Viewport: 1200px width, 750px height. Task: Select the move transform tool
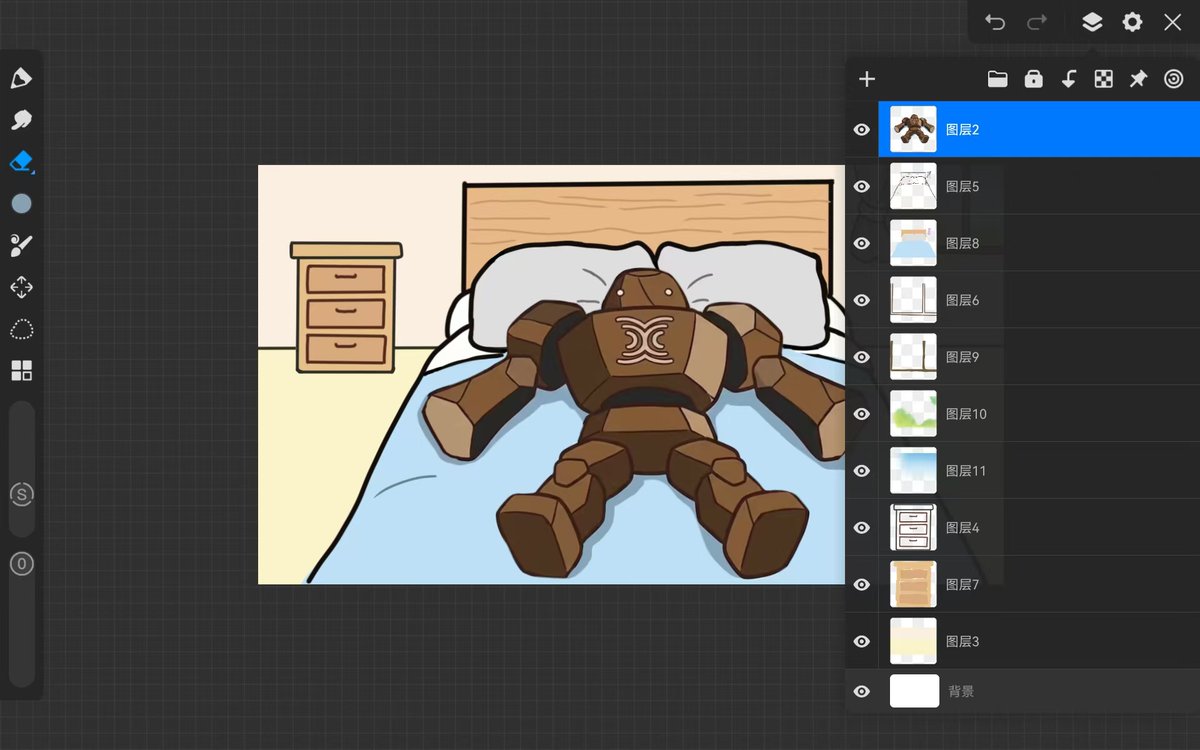21,288
